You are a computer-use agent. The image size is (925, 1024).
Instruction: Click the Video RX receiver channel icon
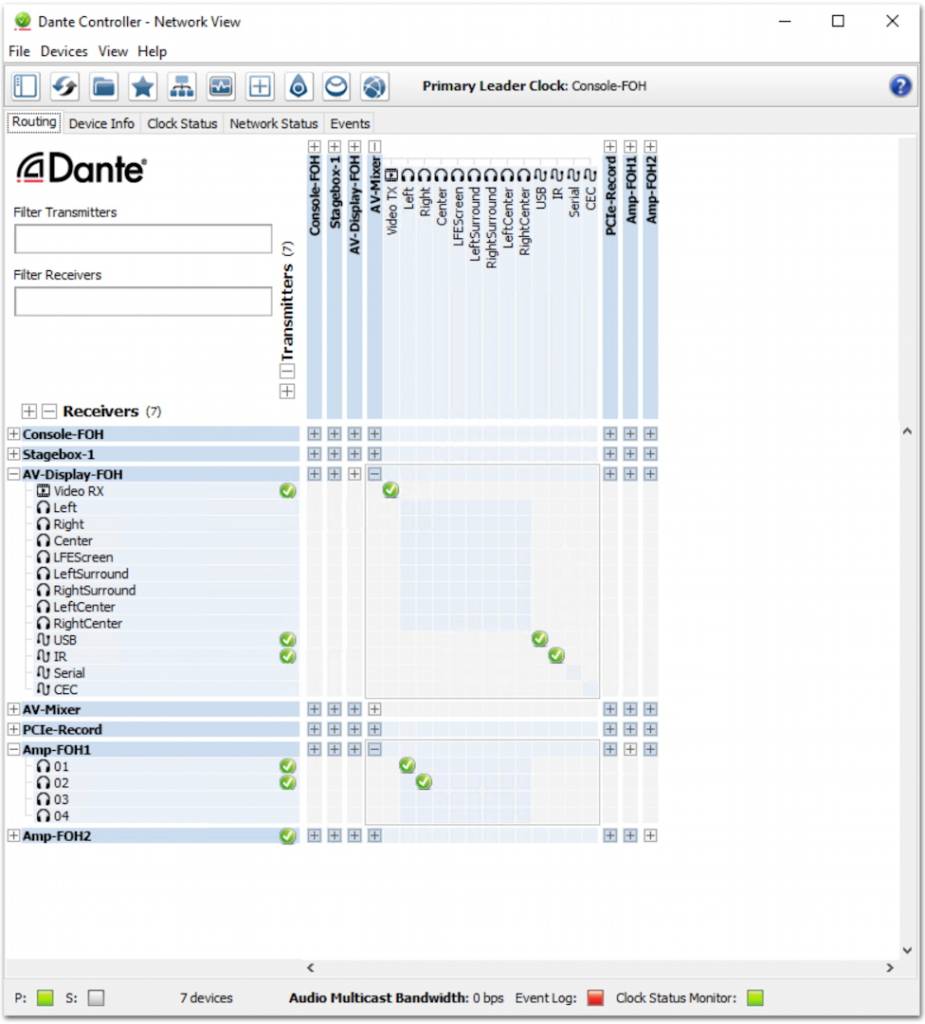43,491
